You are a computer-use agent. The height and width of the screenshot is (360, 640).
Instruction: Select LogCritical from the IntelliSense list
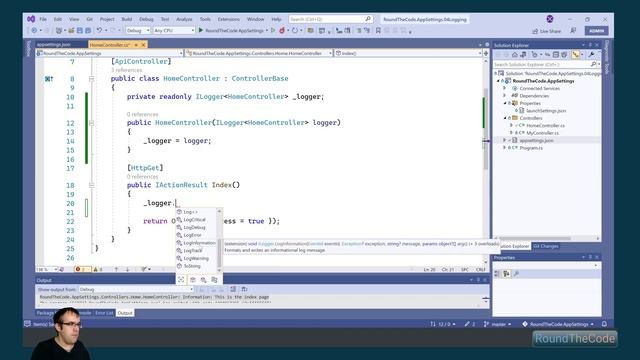194,220
